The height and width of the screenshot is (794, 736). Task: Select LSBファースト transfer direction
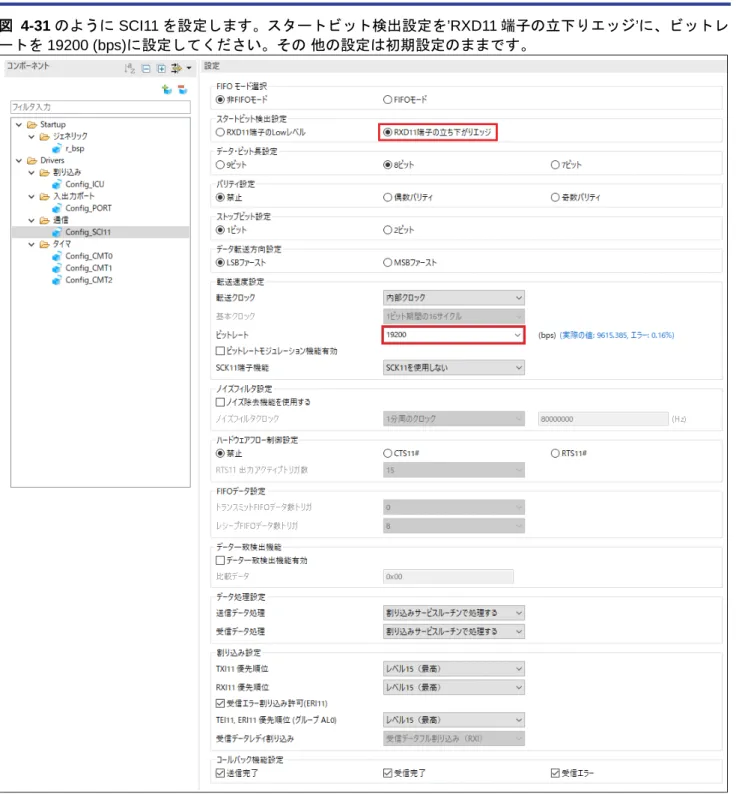(x=220, y=262)
